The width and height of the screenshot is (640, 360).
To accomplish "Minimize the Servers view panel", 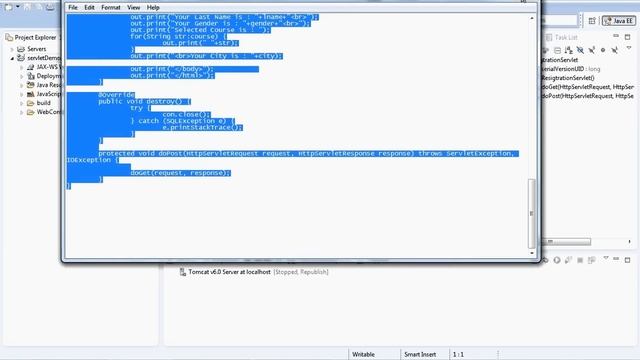I will tap(616, 259).
